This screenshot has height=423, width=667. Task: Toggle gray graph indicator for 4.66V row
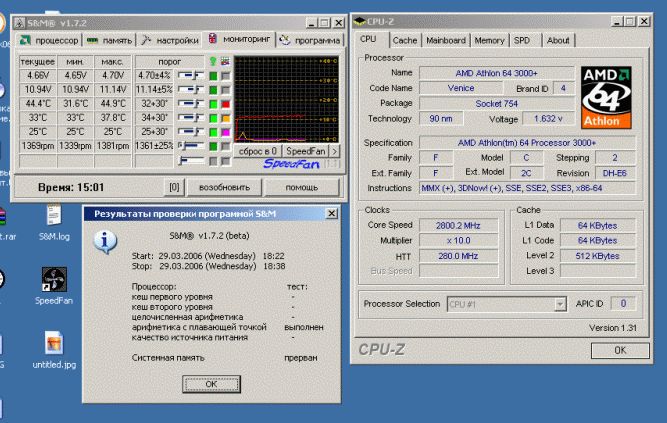tap(225, 76)
